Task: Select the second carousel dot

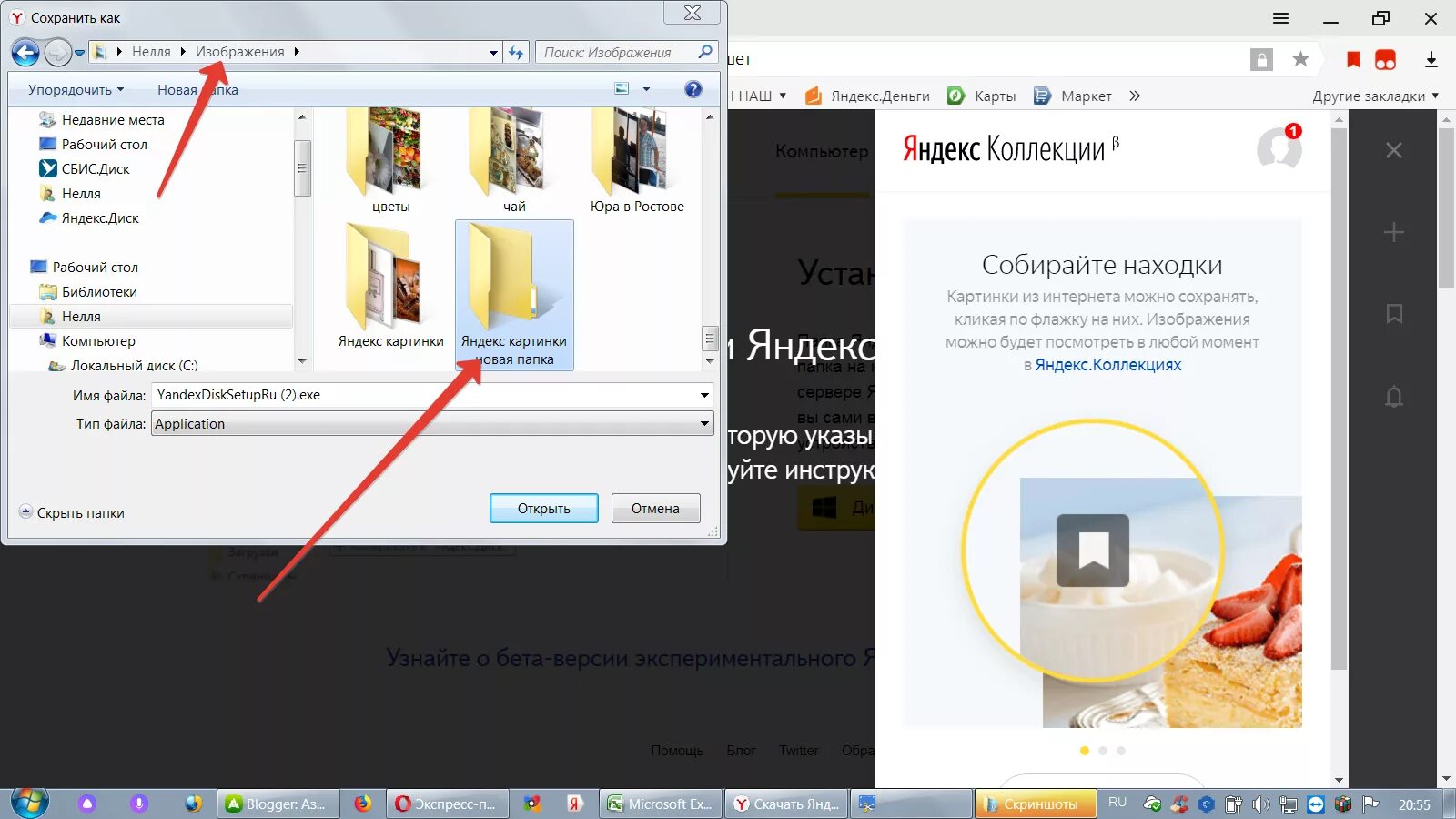Action: pyautogui.click(x=1103, y=751)
